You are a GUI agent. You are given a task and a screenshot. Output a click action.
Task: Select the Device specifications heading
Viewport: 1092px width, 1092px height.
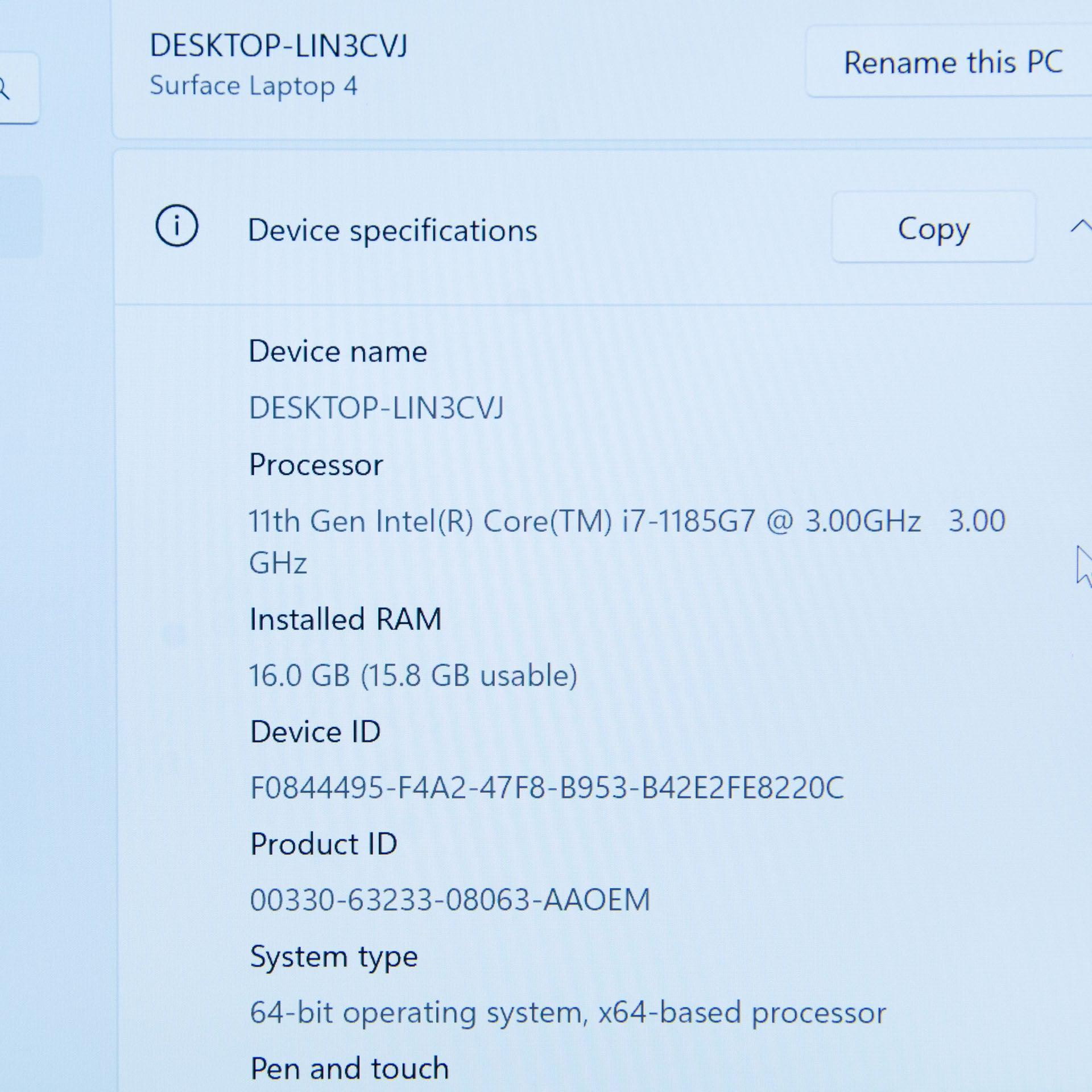[392, 230]
